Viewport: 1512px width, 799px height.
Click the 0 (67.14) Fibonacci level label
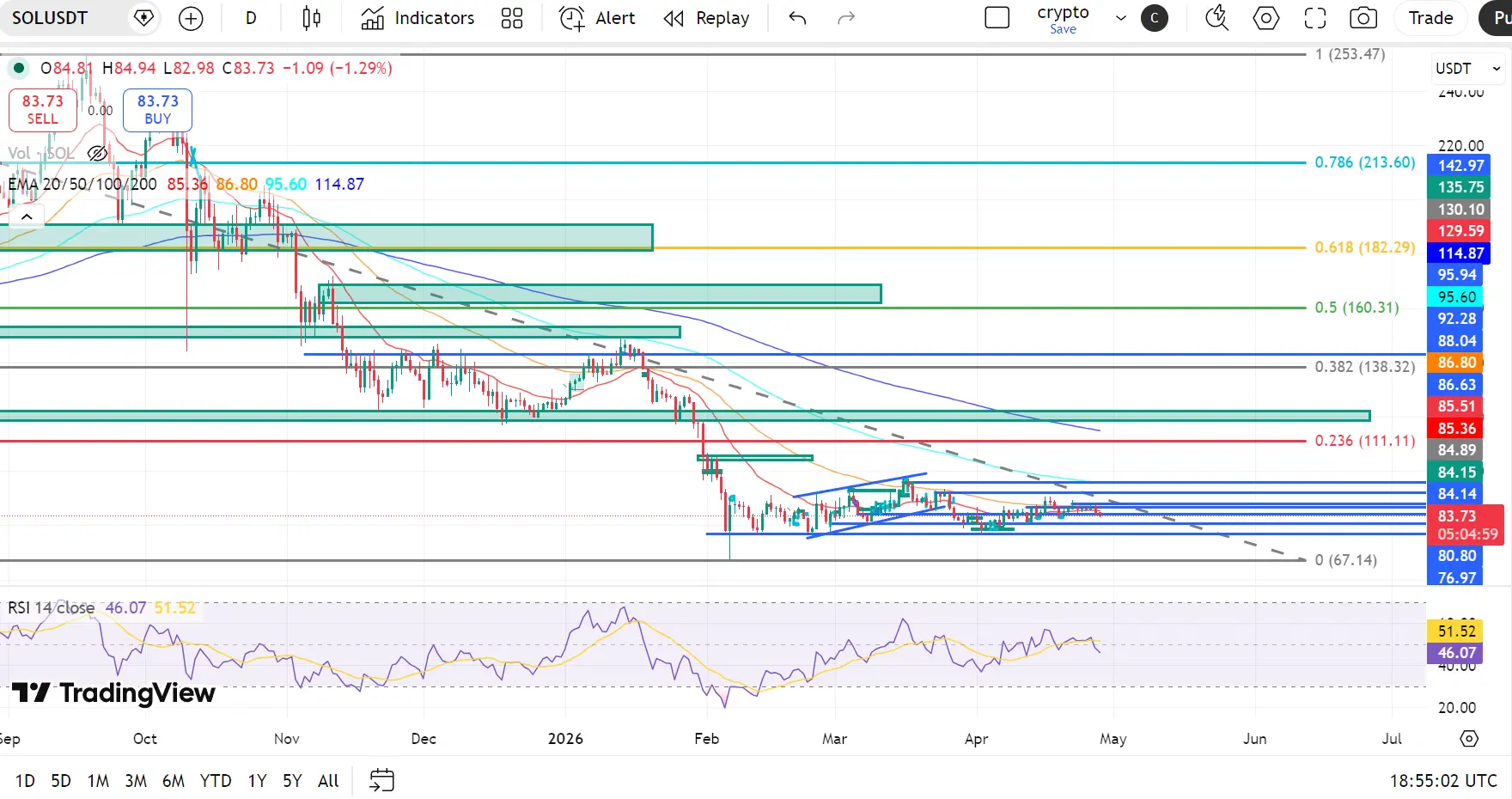[1346, 560]
